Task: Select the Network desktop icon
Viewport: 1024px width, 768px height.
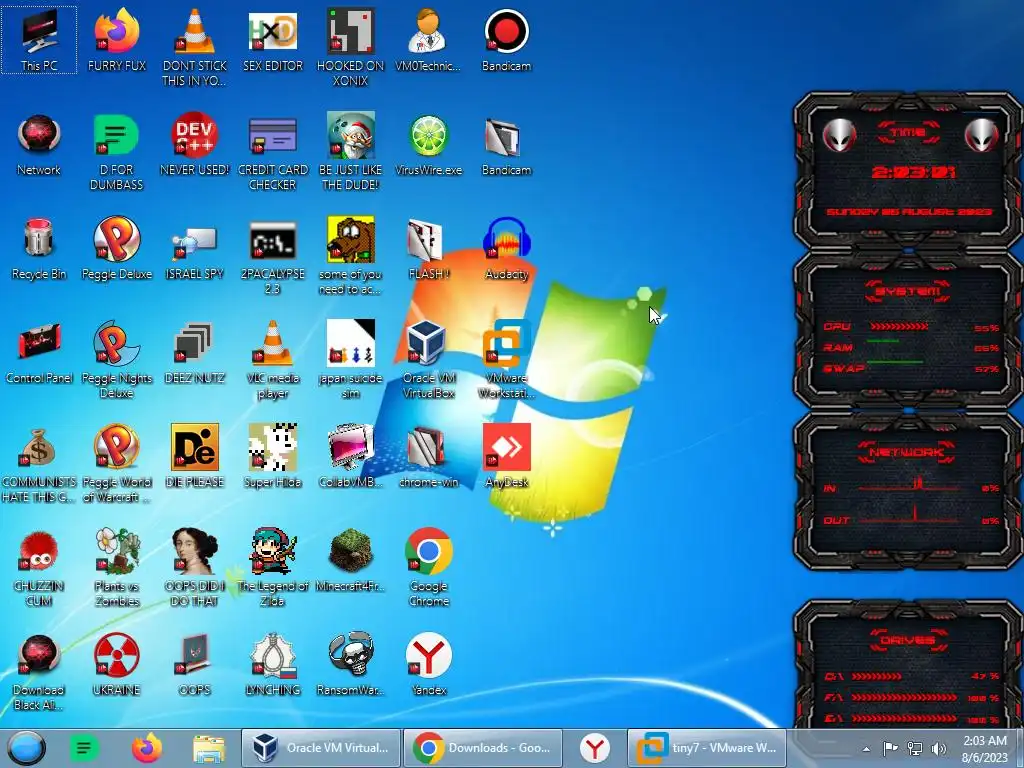Action: (x=39, y=144)
